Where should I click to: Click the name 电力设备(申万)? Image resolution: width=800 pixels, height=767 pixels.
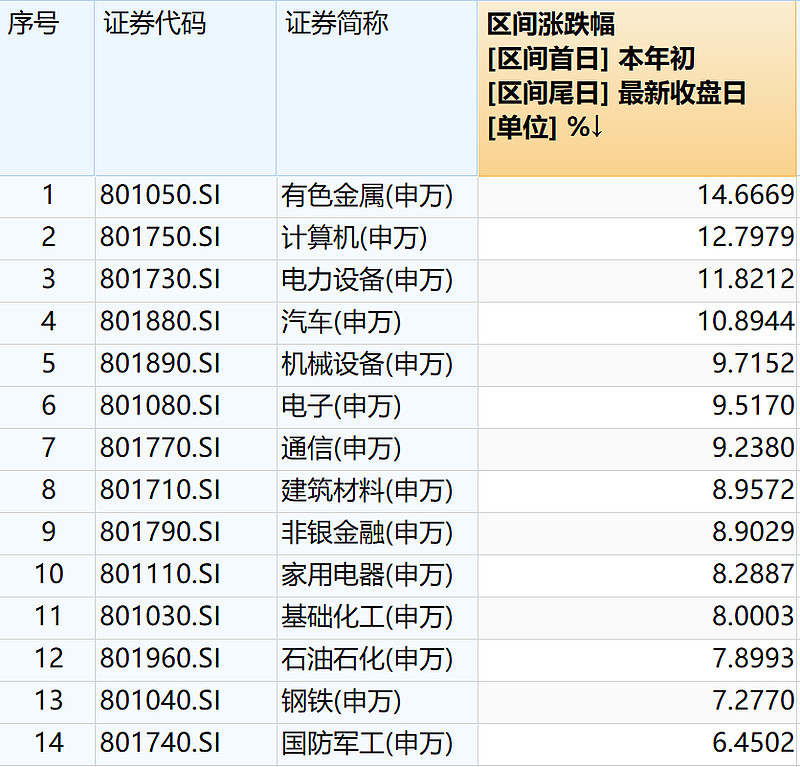coord(367,280)
